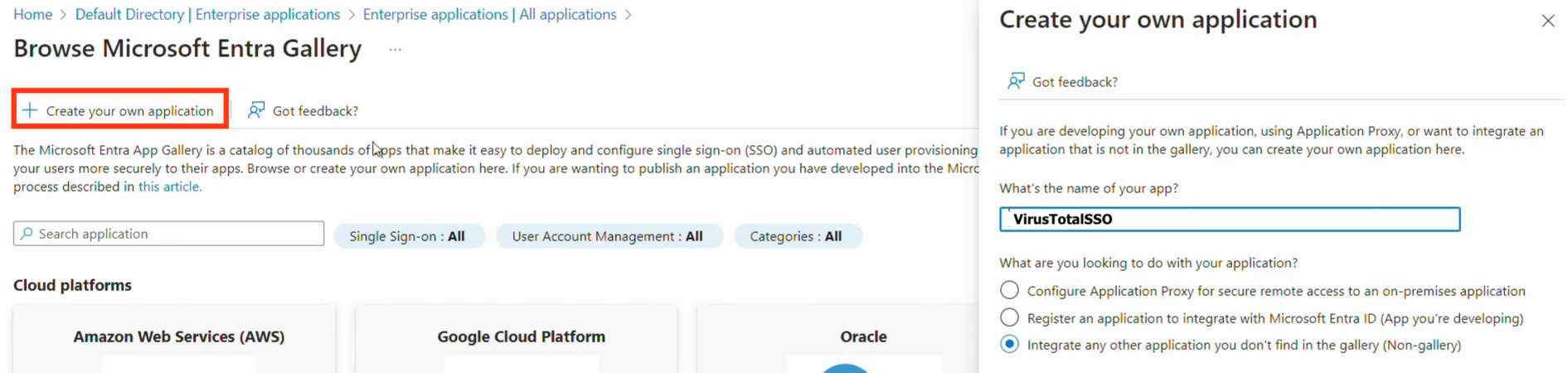Select Configure Application Proxy radio option
The height and width of the screenshot is (373, 1568).
(x=1009, y=290)
